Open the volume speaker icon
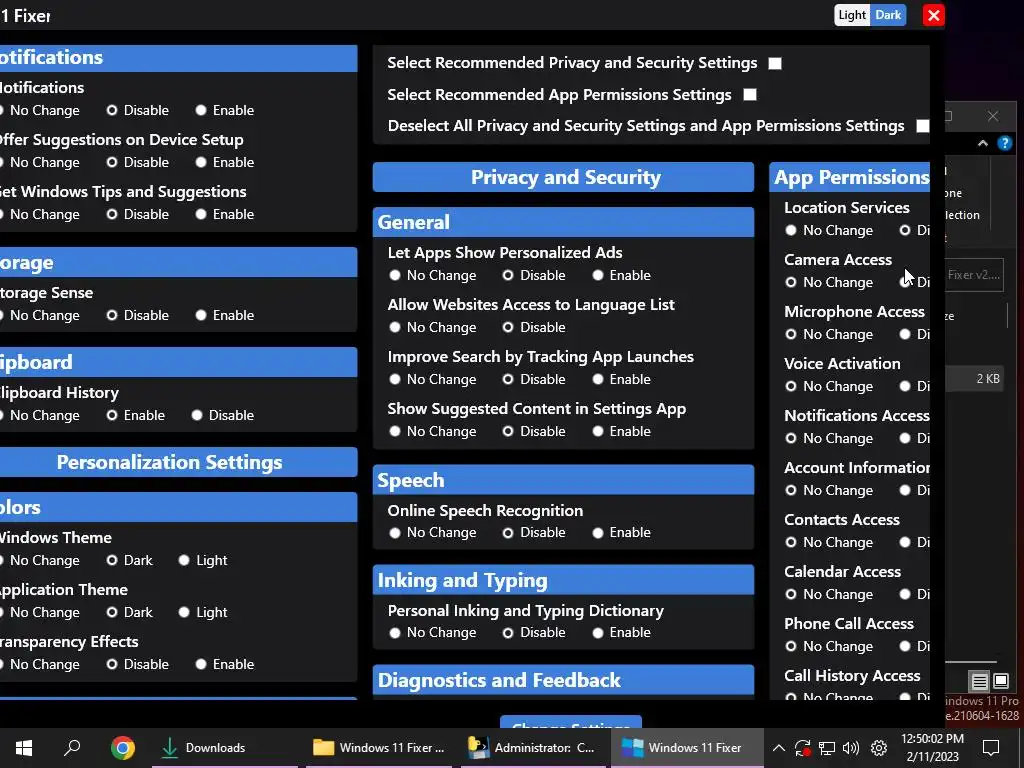The width and height of the screenshot is (1024, 768). pos(851,748)
